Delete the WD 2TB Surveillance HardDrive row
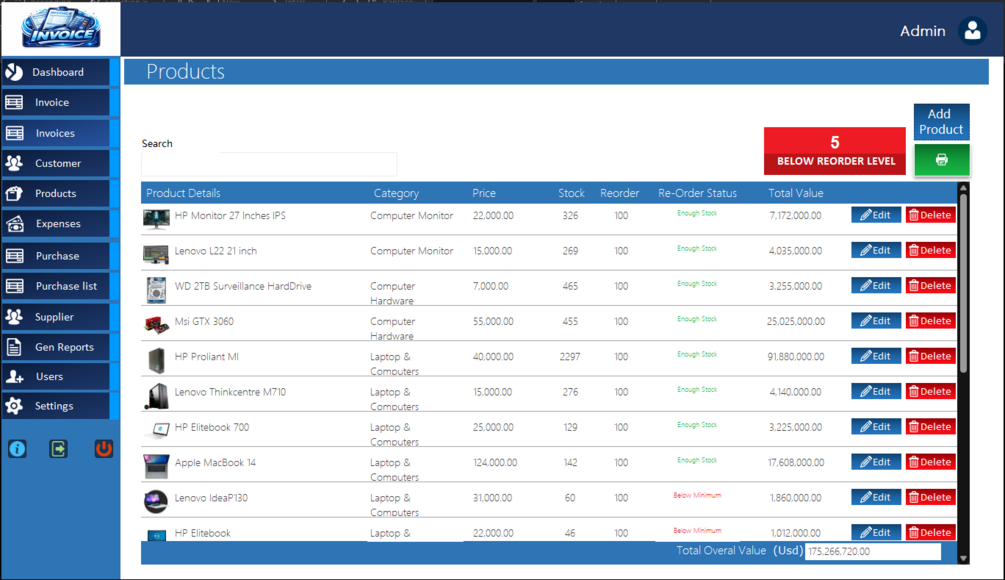 tap(930, 285)
